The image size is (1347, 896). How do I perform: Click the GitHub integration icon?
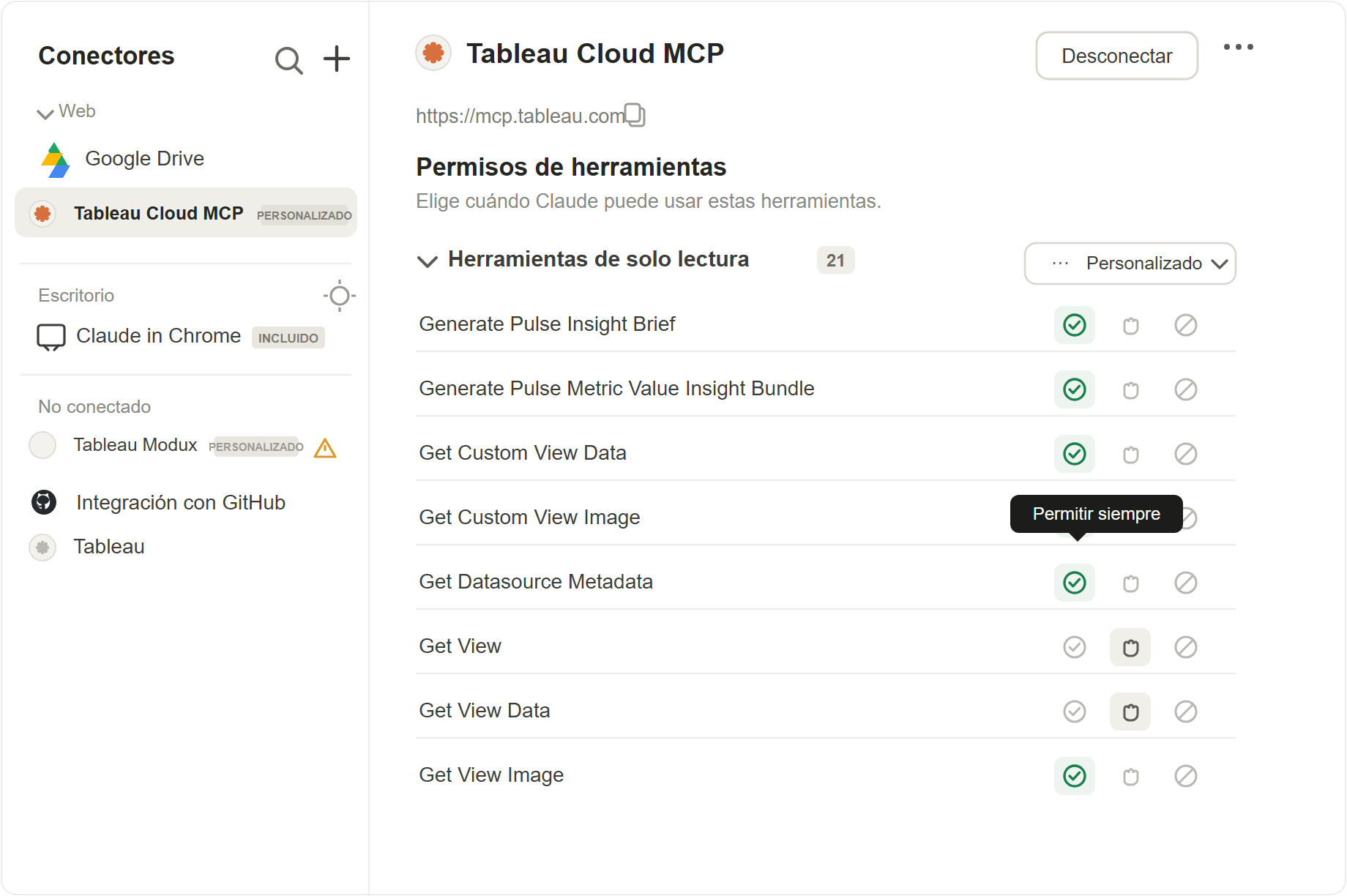click(44, 502)
